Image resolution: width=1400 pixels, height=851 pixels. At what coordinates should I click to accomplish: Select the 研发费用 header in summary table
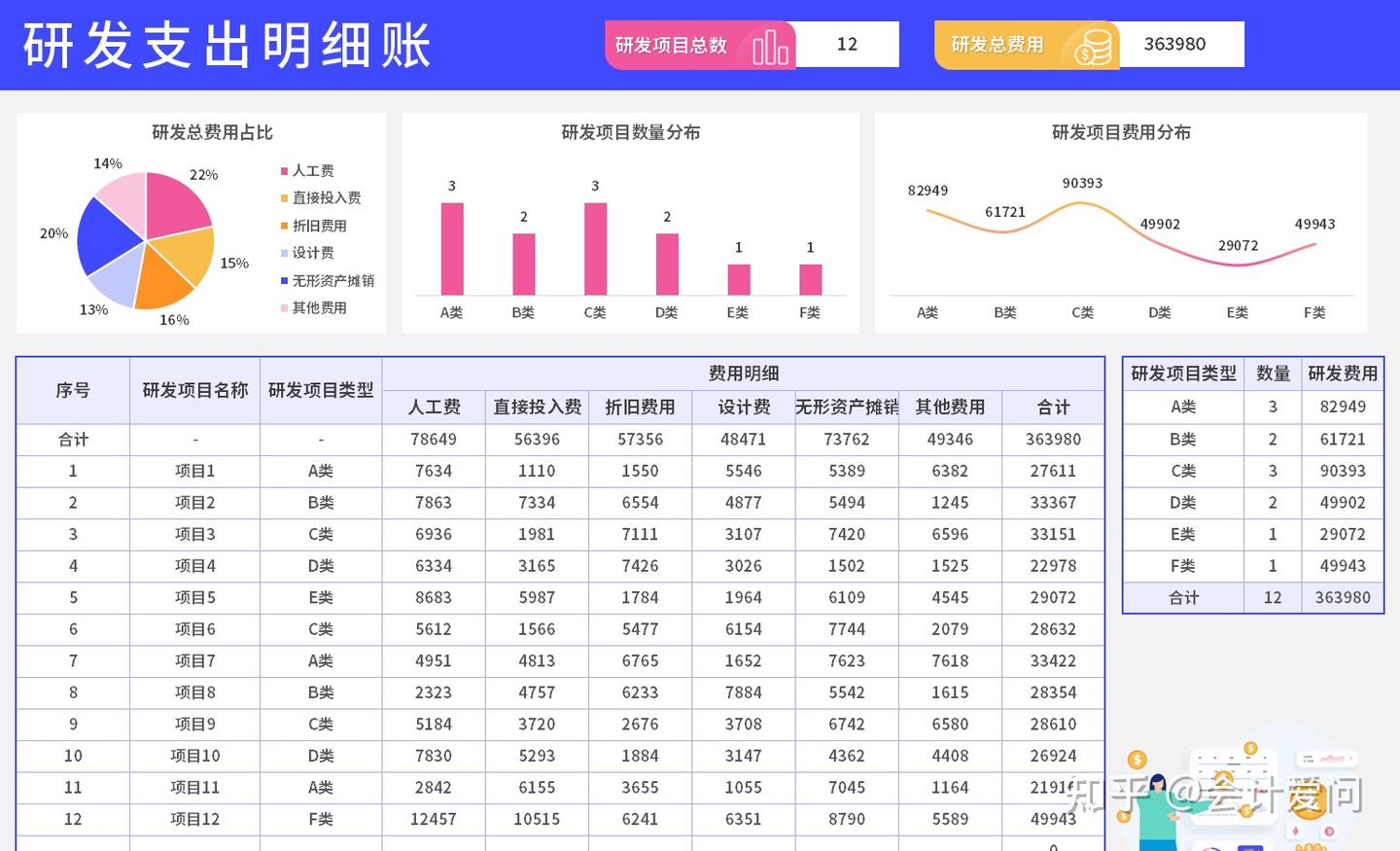coord(1343,373)
